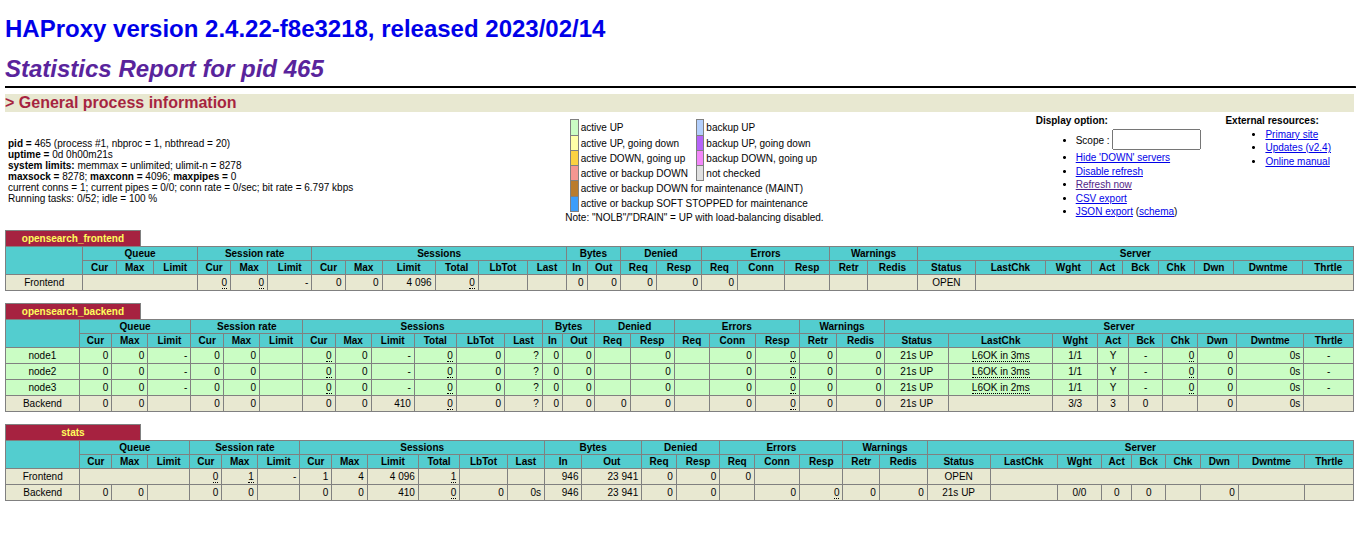This screenshot has height=534, width=1357.
Task: Select the opensearch_frontend section header
Action: click(73, 238)
